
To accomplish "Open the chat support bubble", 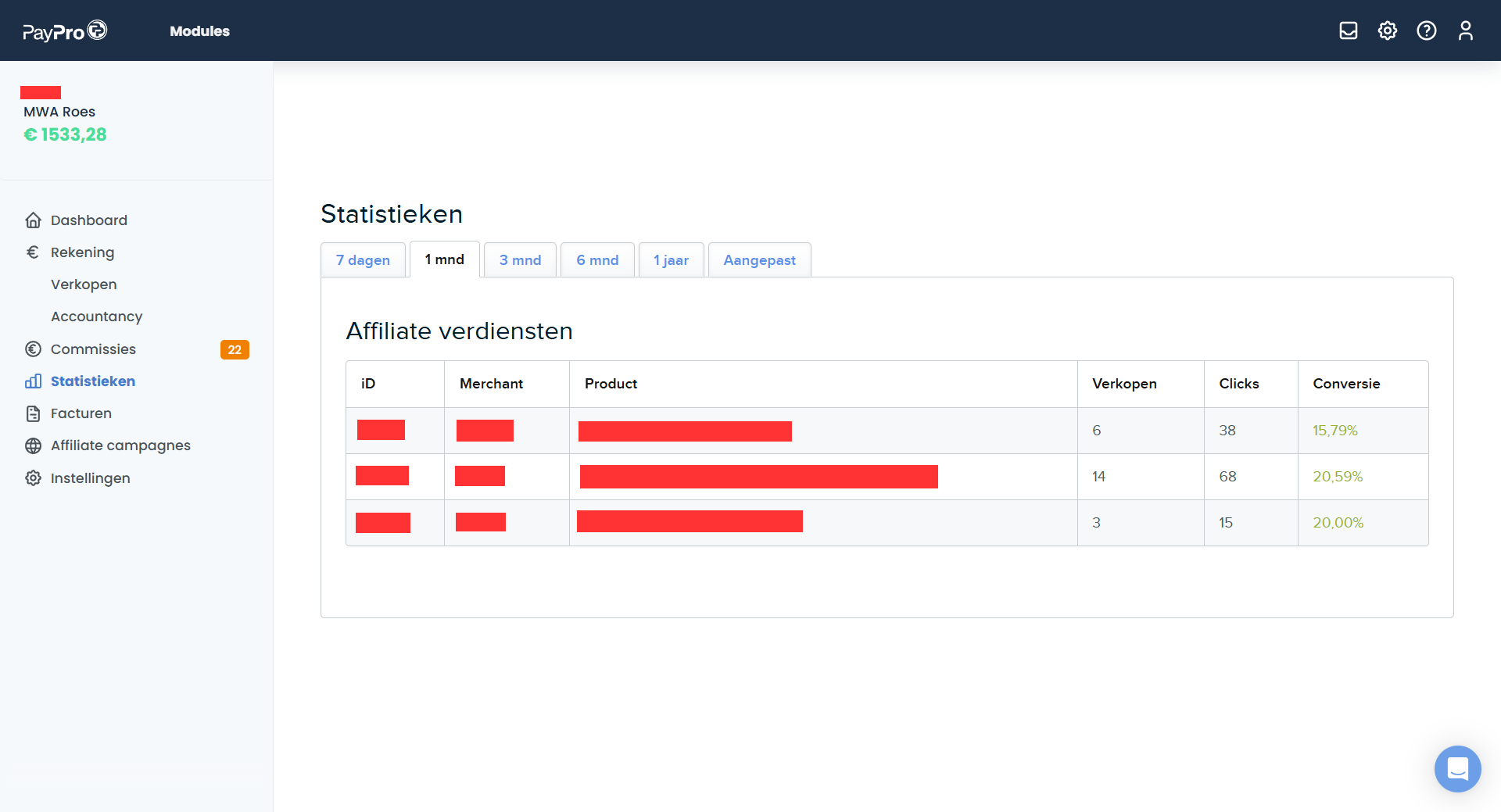I will (x=1457, y=769).
